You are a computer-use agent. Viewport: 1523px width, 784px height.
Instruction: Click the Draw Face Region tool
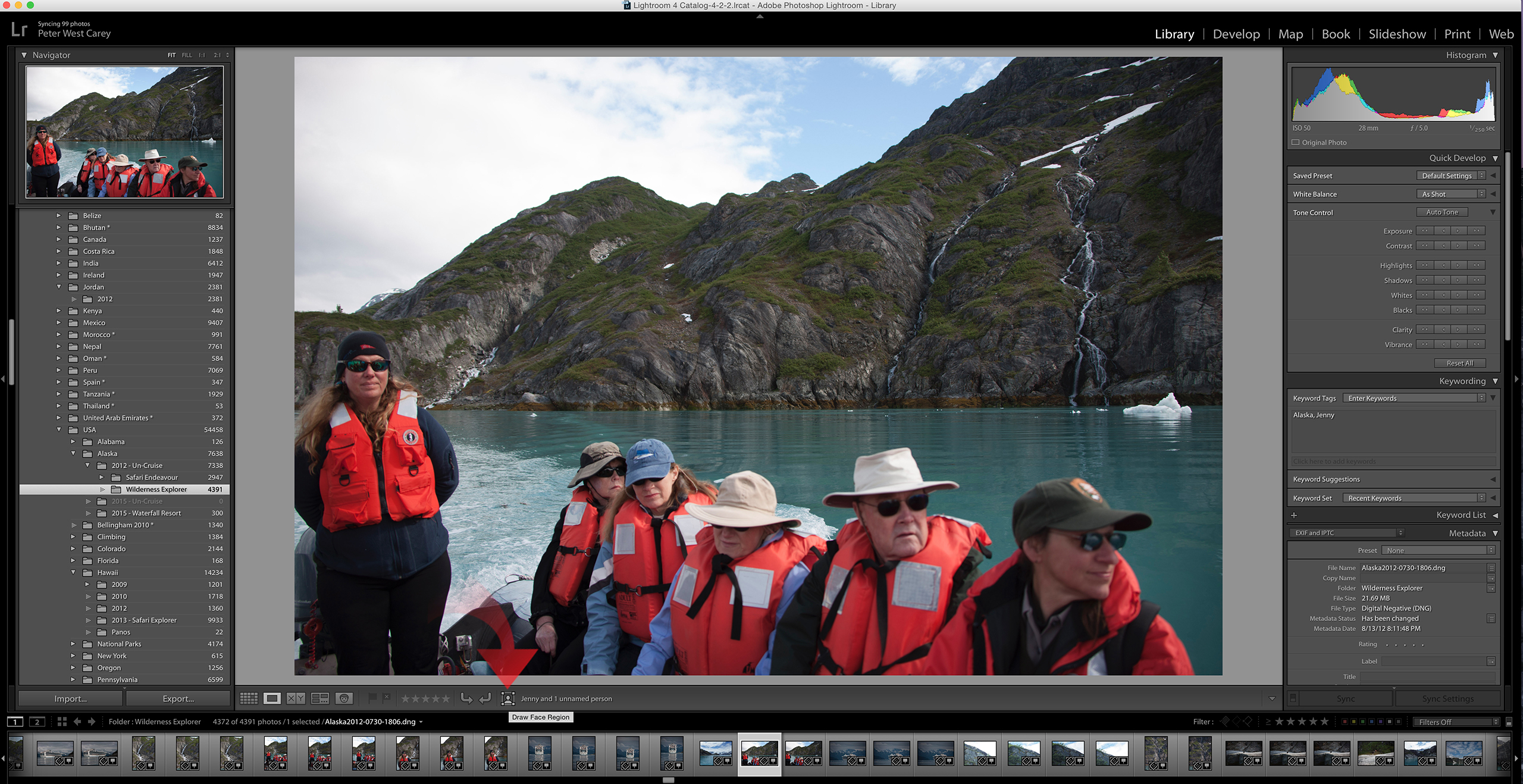click(507, 698)
